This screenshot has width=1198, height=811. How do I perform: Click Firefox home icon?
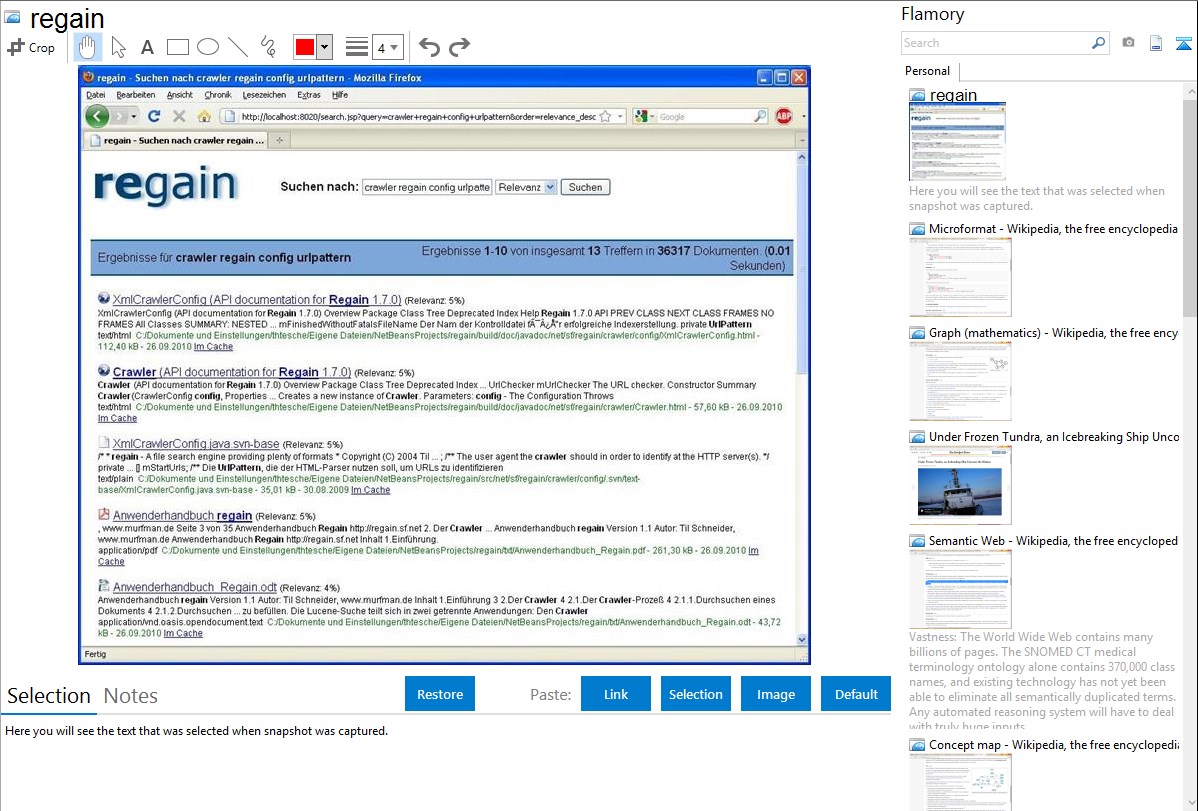coord(204,116)
